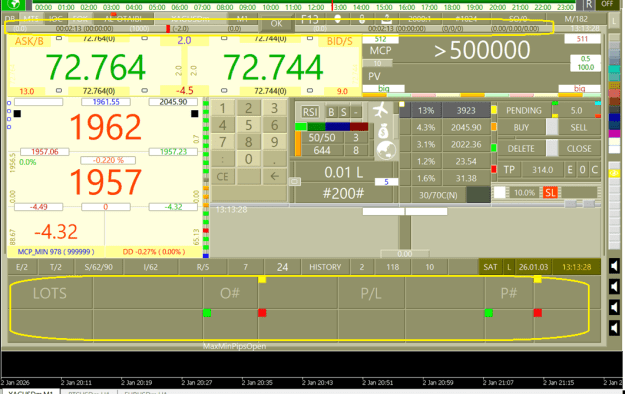Mute using speaker icon beside 13:13:28 clock
The height and width of the screenshot is (394, 625).
click(614, 266)
